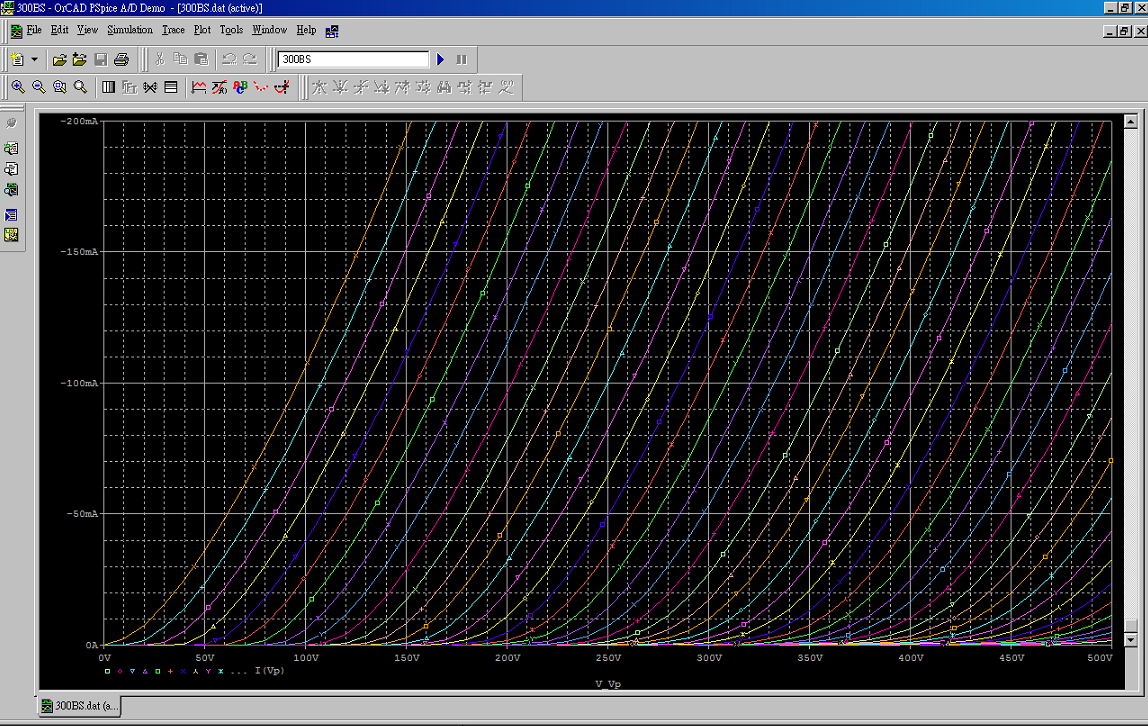Toggle Performance Analysis
Image resolution: width=1148 pixels, height=726 pixels.
click(150, 87)
